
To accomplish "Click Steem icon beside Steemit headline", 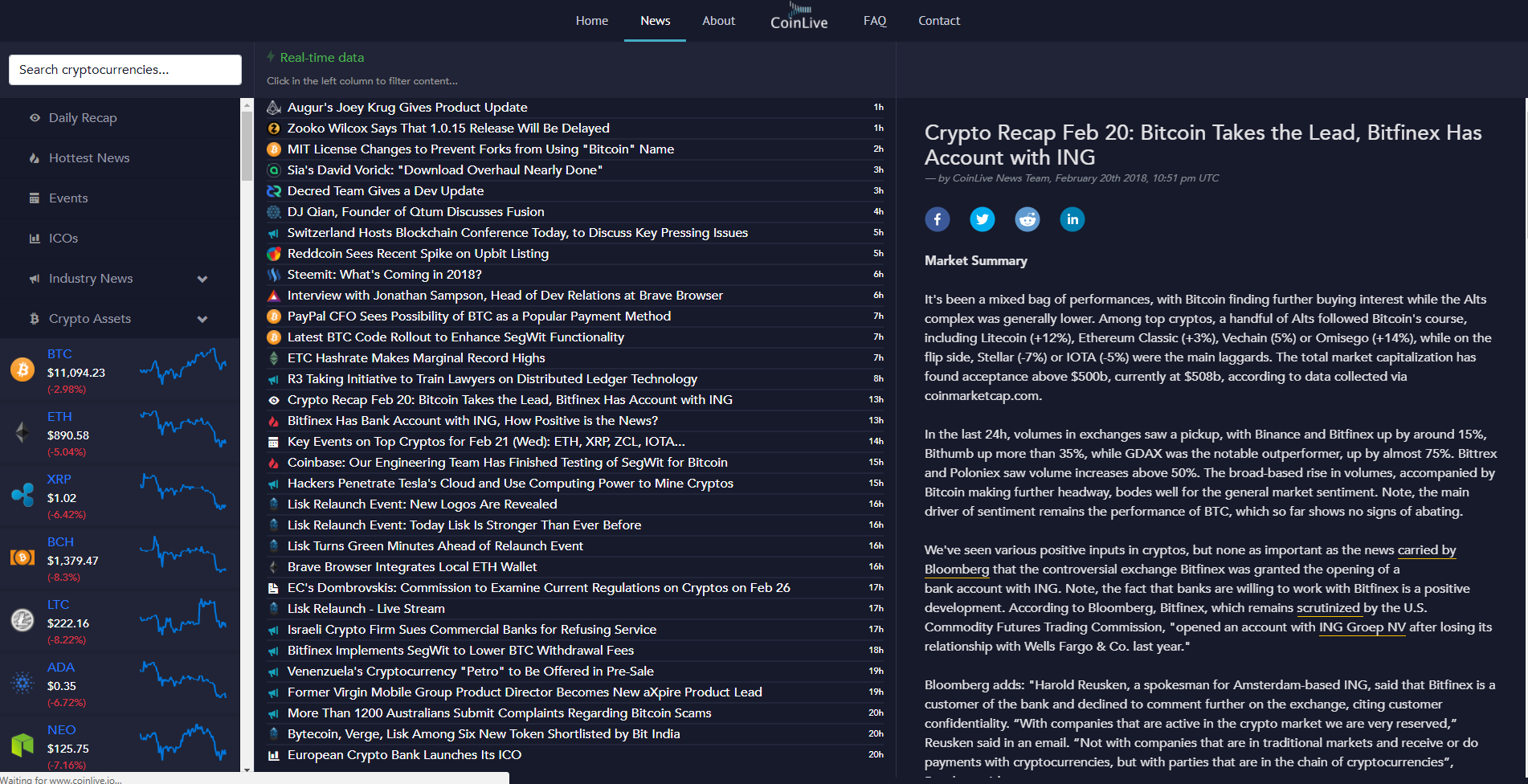I will [274, 275].
